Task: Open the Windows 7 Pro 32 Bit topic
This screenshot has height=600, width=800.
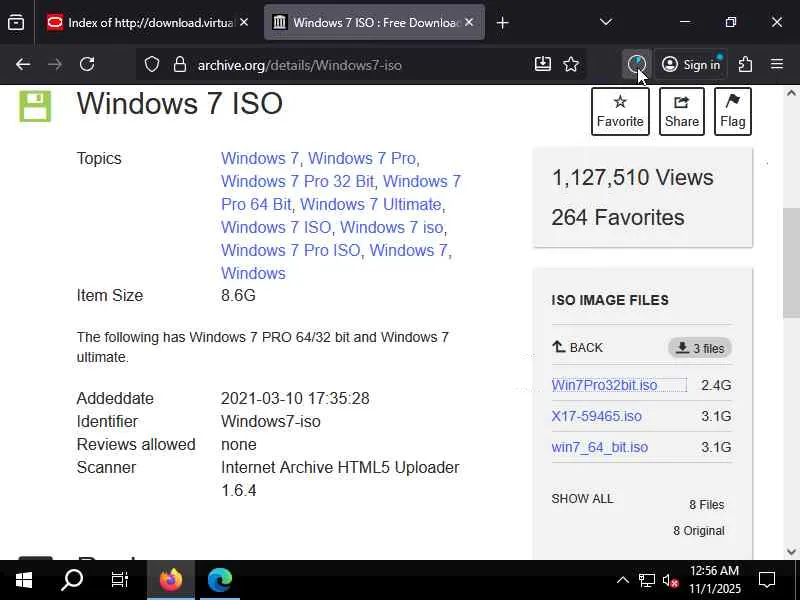Action: click(297, 181)
